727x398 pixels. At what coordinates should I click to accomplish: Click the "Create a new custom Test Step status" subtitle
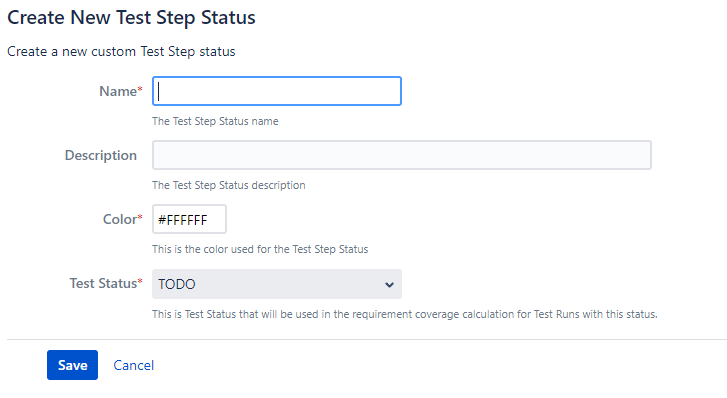(x=121, y=51)
